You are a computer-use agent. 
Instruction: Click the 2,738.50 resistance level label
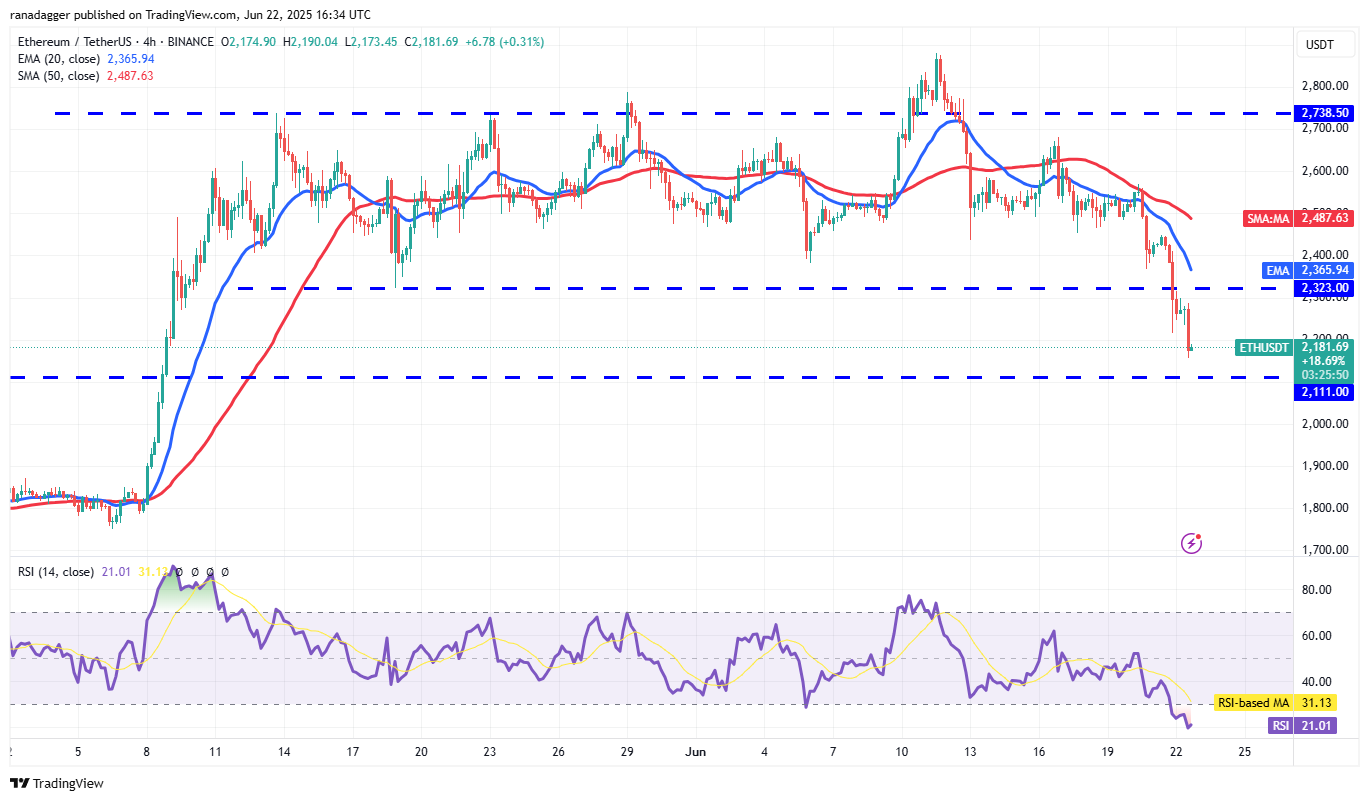[1326, 114]
